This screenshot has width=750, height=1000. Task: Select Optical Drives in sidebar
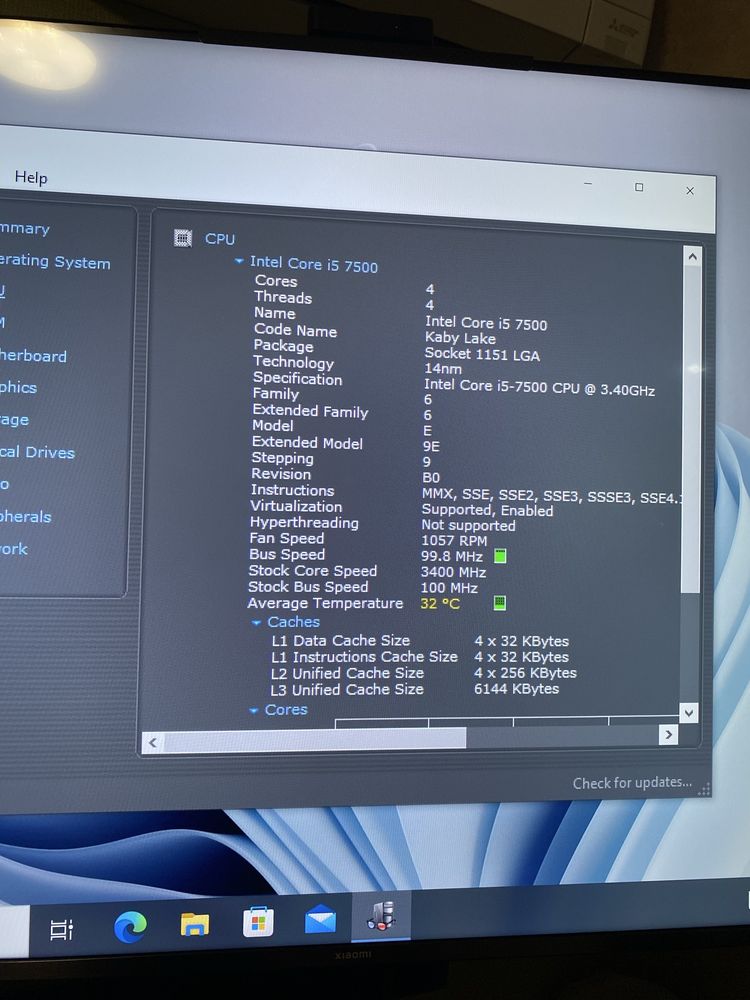point(37,452)
